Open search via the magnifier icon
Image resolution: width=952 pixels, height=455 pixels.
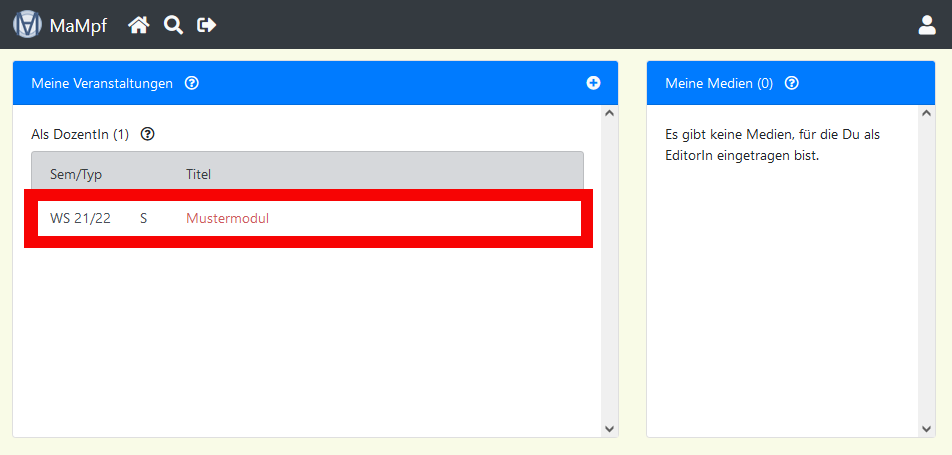[173, 25]
